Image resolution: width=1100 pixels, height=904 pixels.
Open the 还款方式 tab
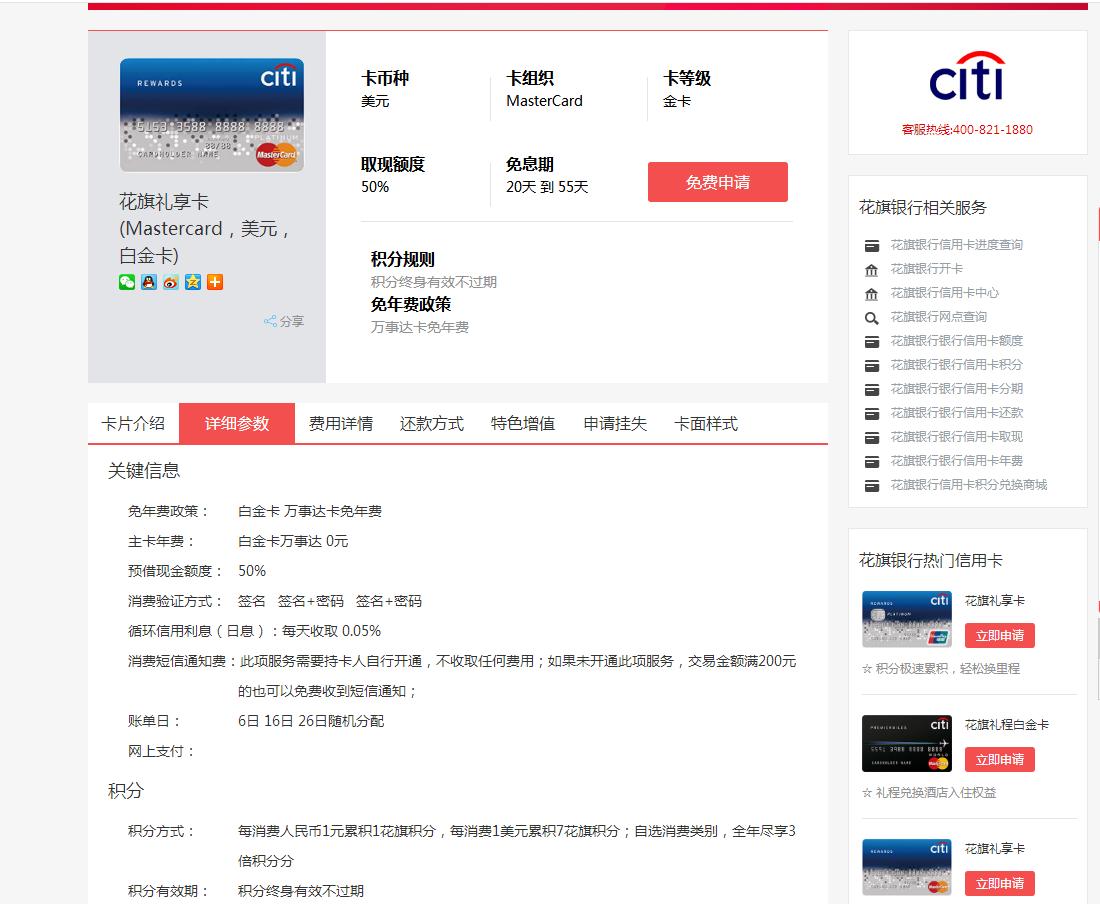click(x=430, y=423)
